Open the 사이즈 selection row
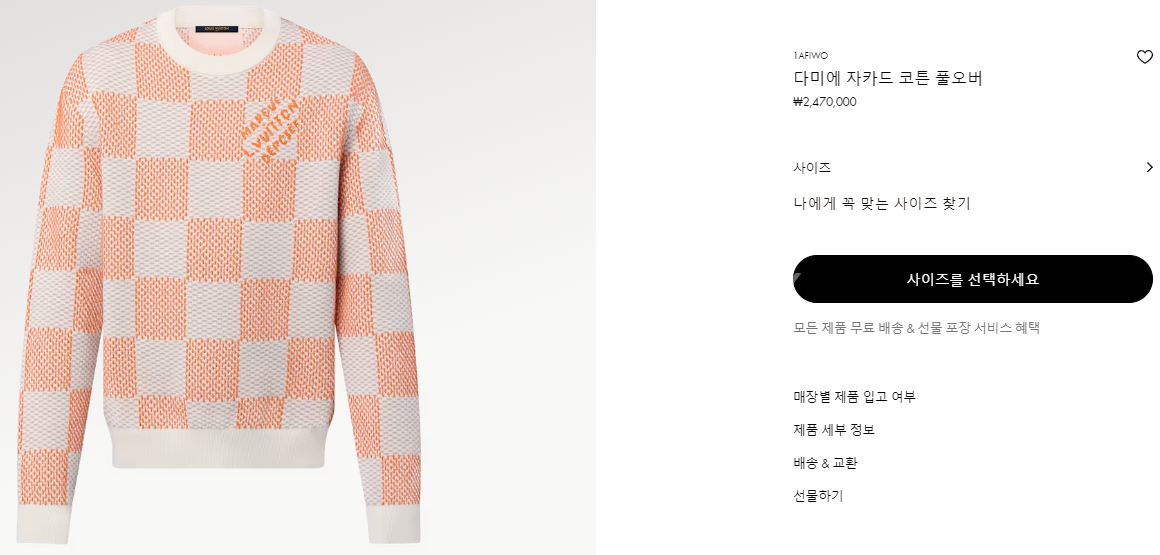 point(973,167)
